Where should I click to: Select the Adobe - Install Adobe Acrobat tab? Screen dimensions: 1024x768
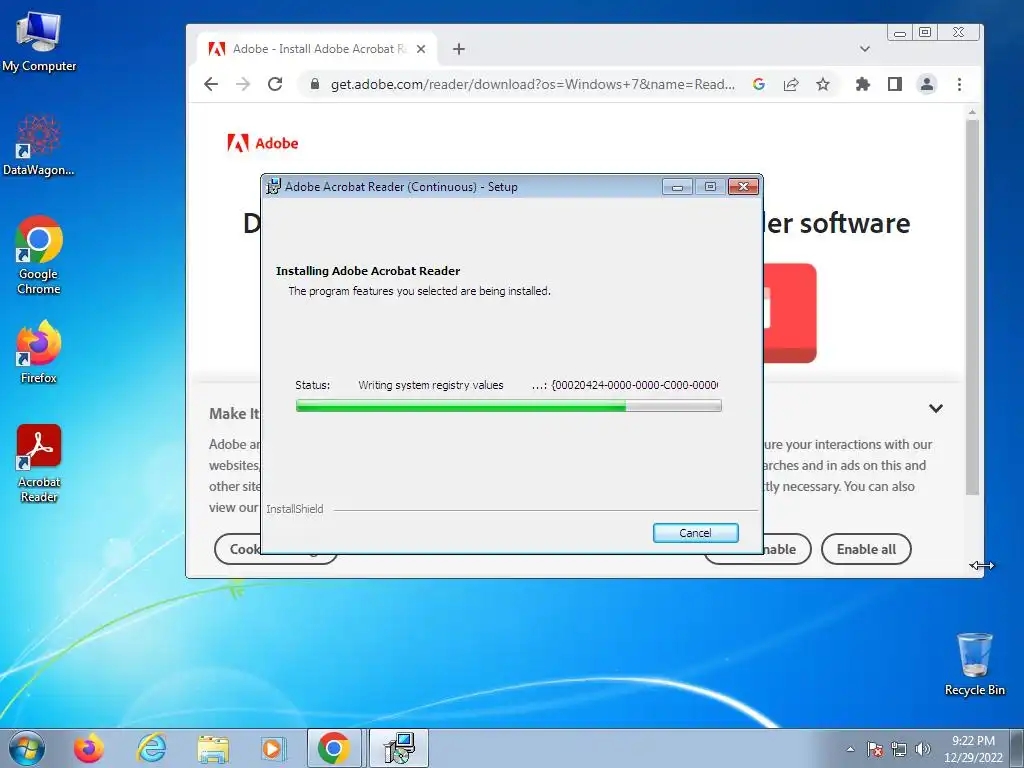tap(319, 49)
